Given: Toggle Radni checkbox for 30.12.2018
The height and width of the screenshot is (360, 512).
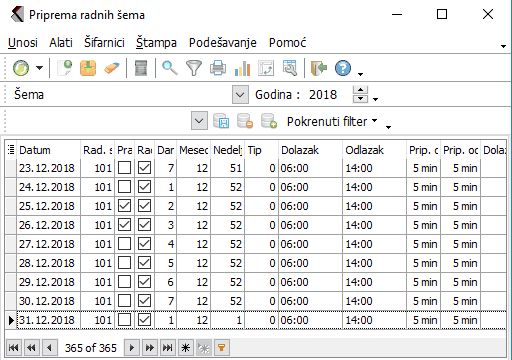Looking at the screenshot, I should coord(144,301).
